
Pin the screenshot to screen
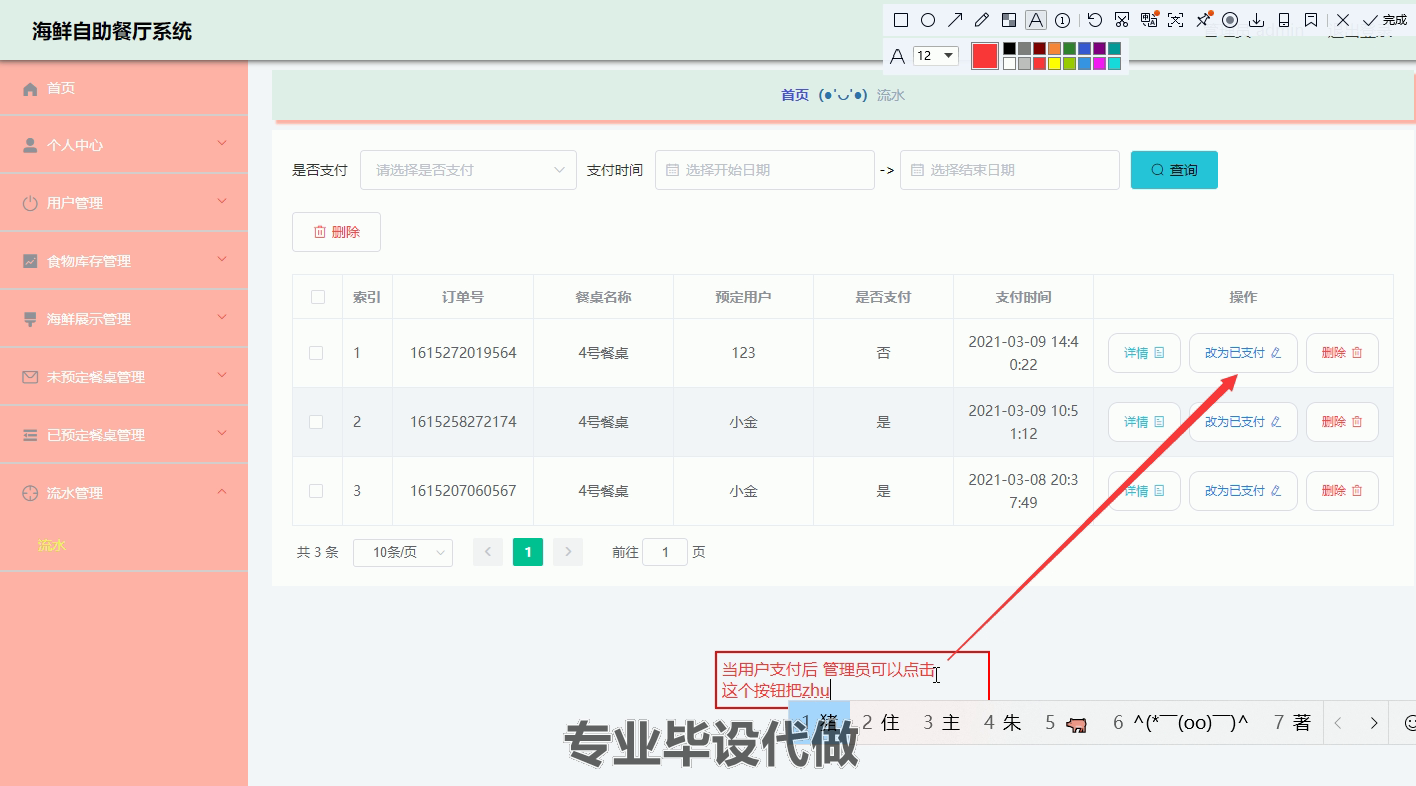[1203, 20]
